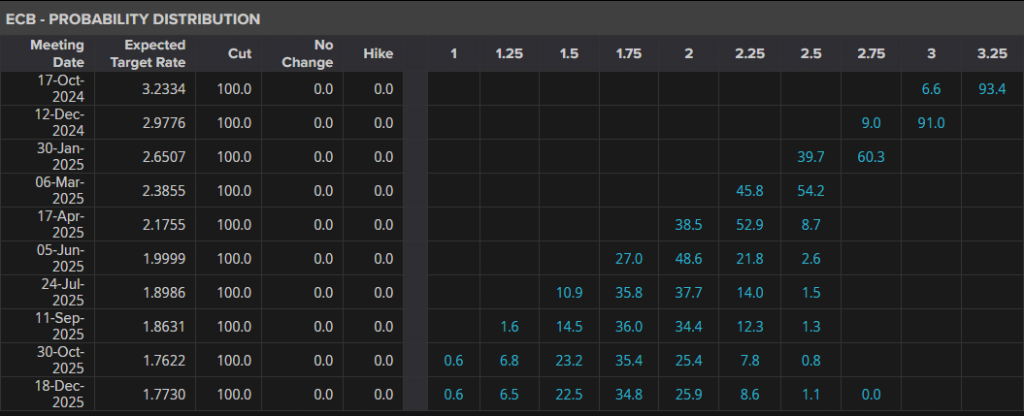Click expected rate value 2.9776
The width and height of the screenshot is (1024, 416).
[x=164, y=123]
